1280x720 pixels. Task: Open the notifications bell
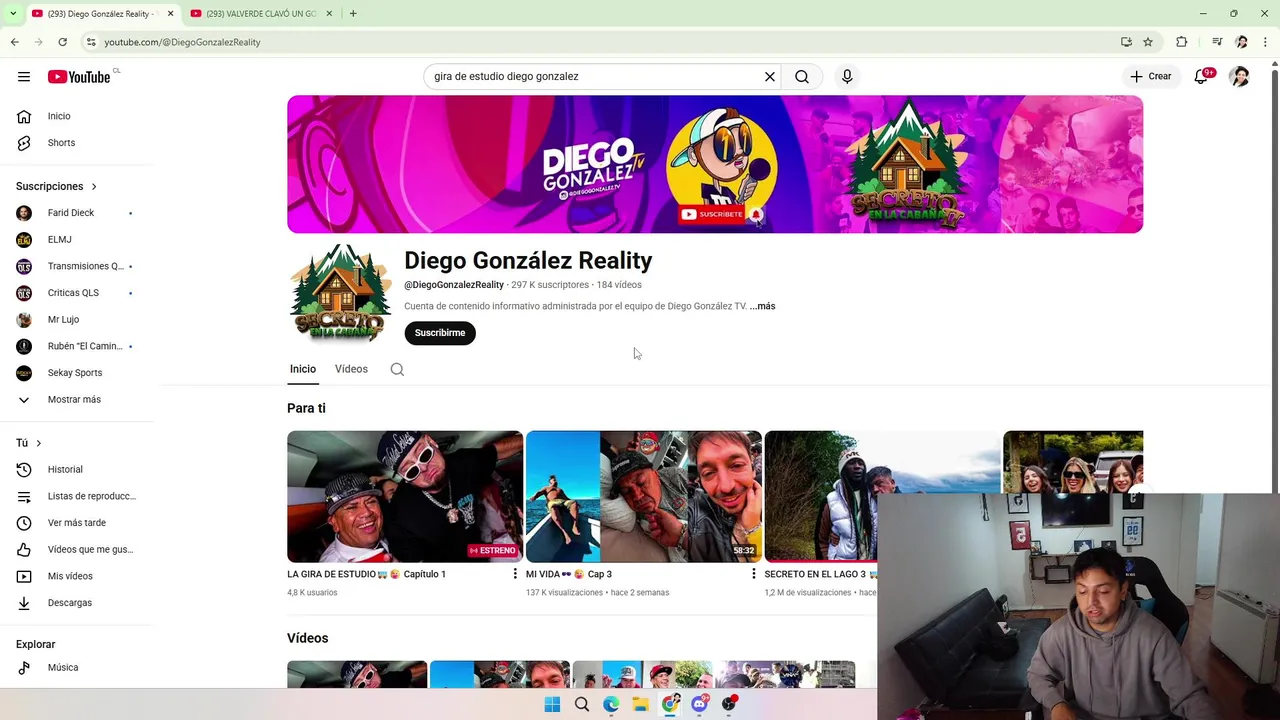pos(1202,76)
